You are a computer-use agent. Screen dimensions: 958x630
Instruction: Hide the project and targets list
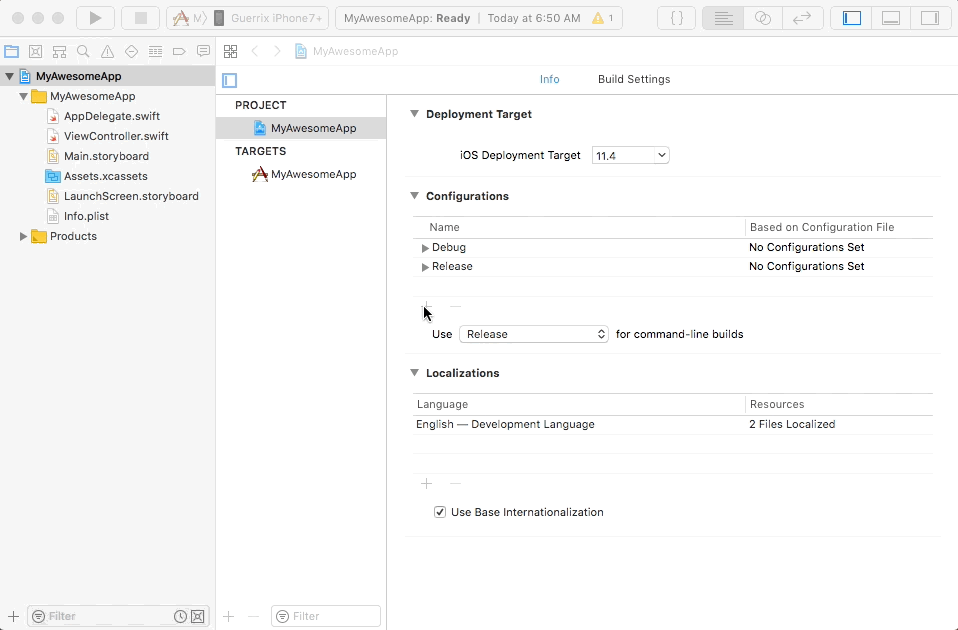tap(230, 80)
